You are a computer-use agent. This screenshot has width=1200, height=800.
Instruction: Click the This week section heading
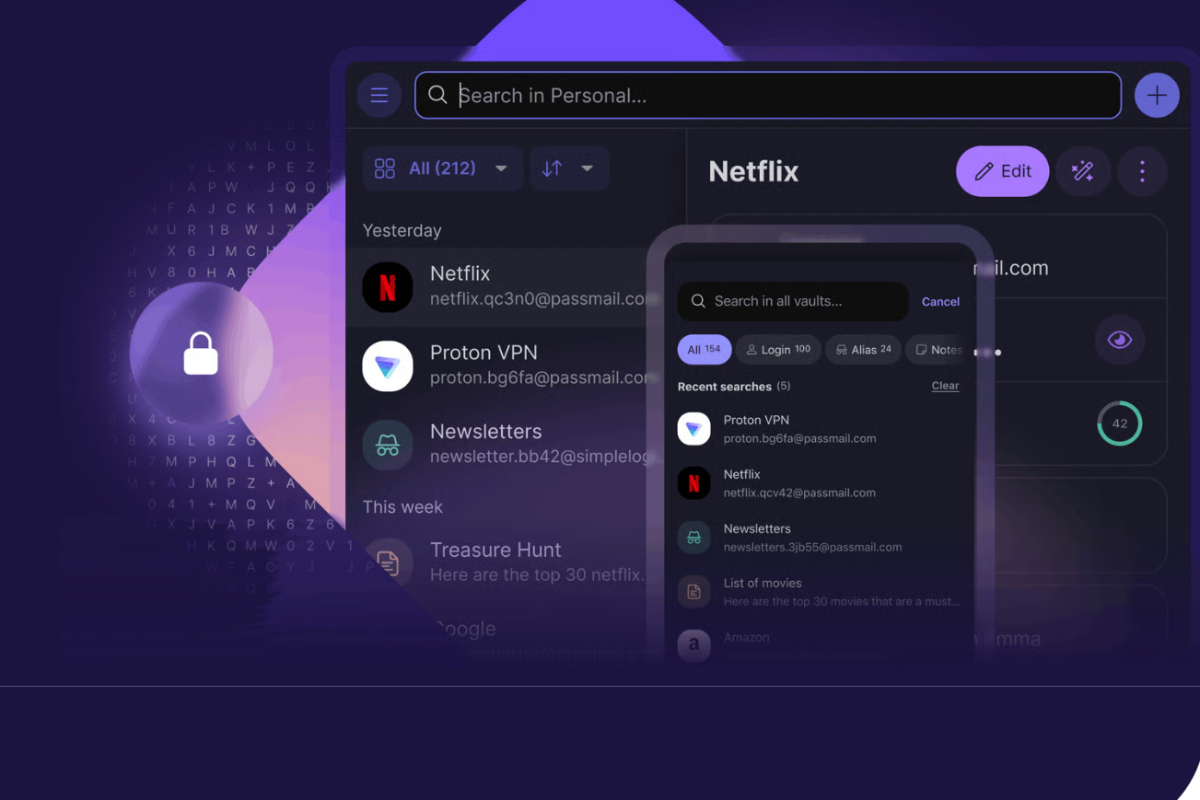tap(403, 507)
